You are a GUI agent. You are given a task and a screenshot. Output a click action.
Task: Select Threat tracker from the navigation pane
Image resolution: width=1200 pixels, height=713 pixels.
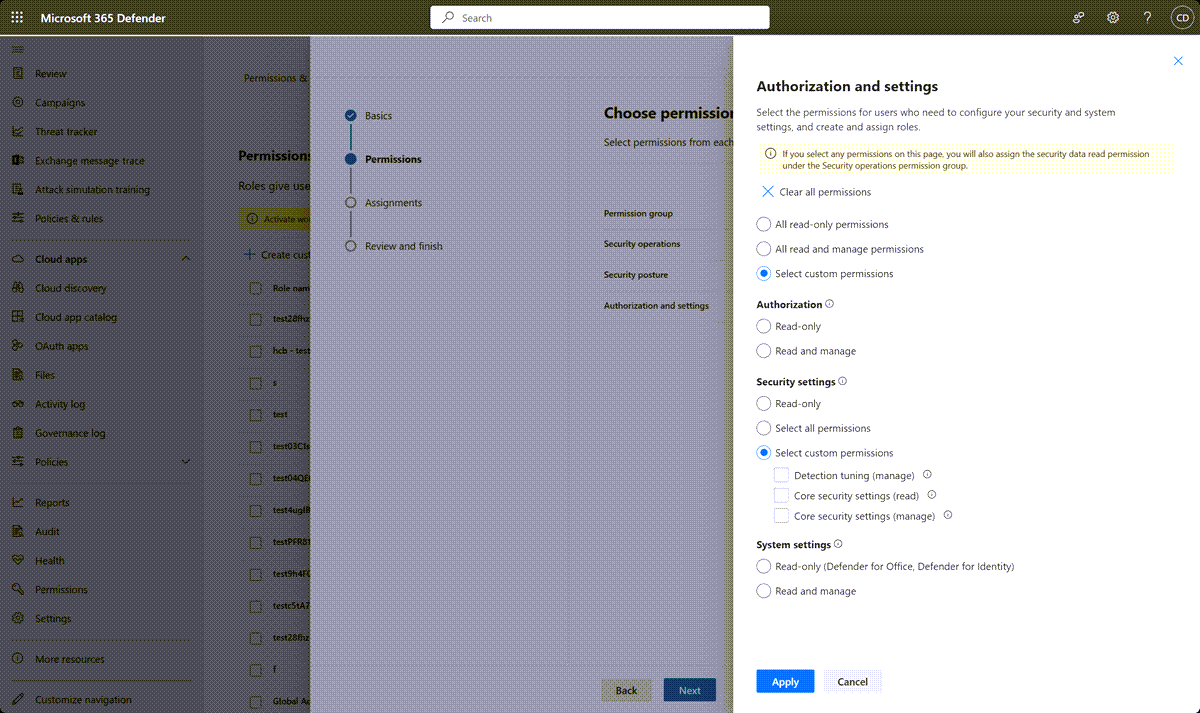pos(70,131)
